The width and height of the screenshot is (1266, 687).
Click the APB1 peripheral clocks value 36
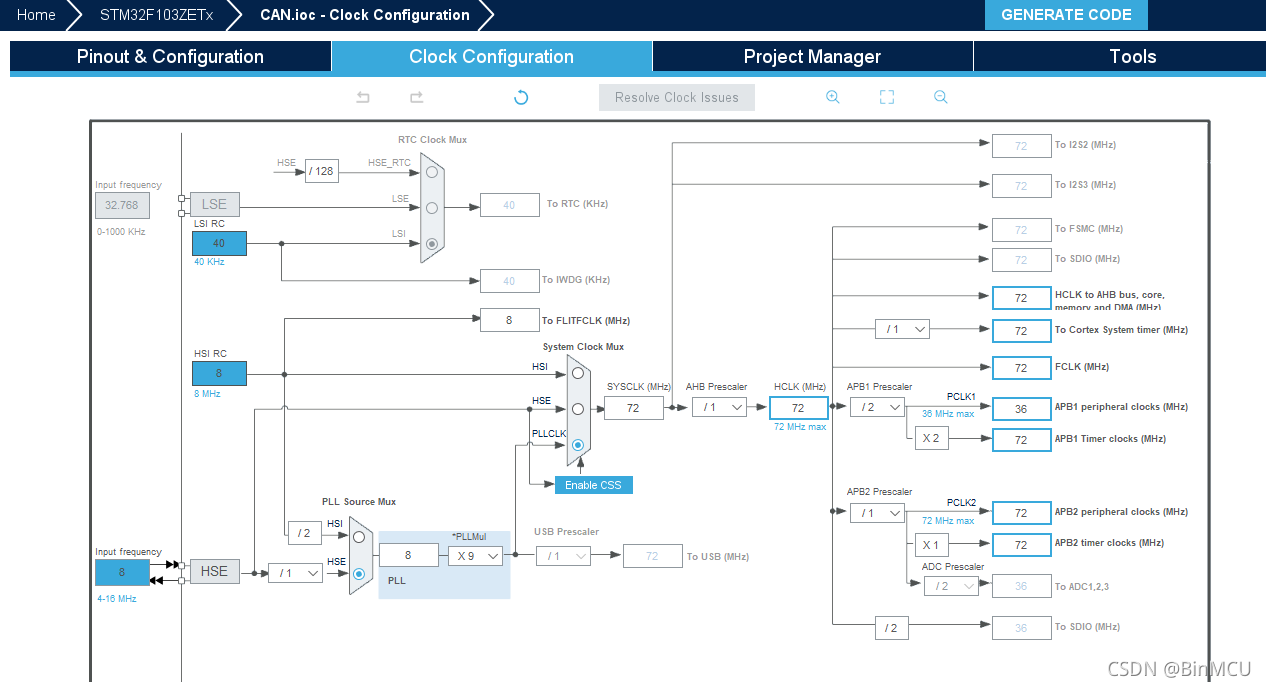[x=1021, y=408]
